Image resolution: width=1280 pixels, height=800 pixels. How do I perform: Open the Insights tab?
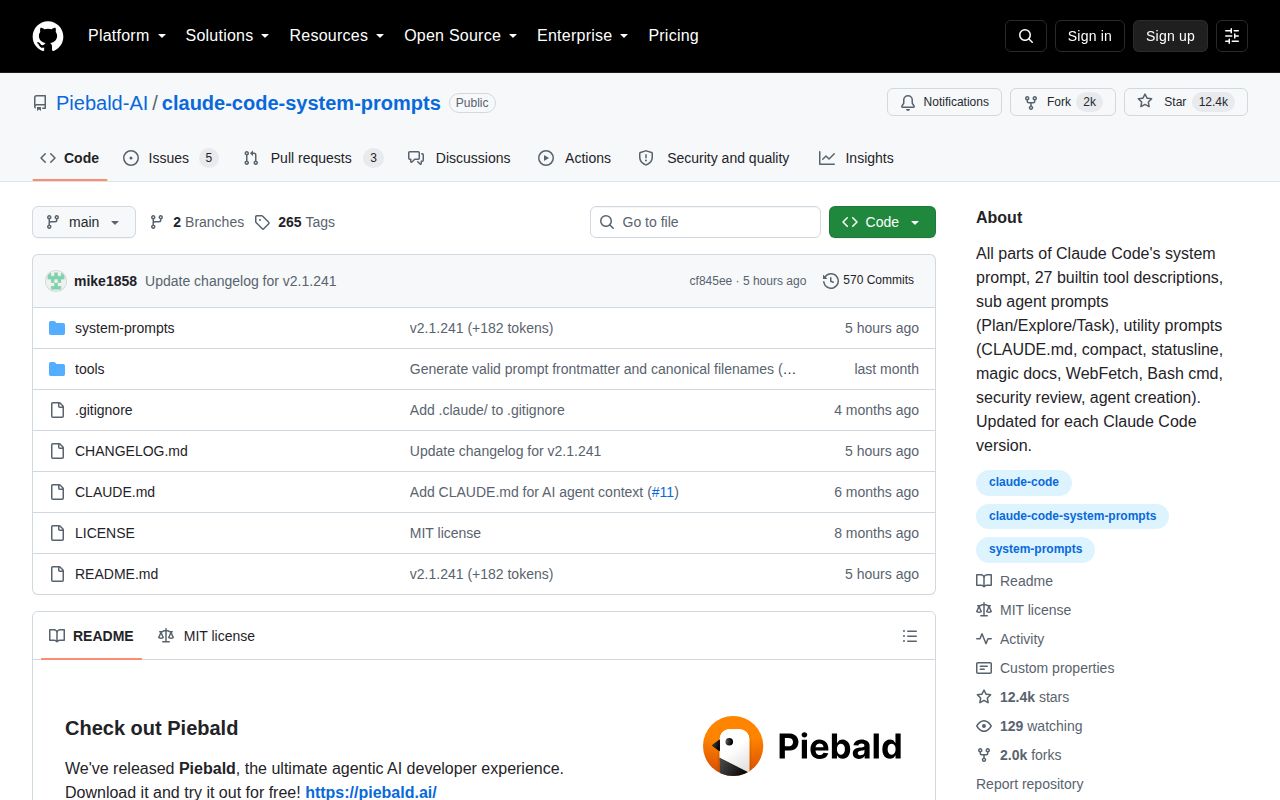856,158
